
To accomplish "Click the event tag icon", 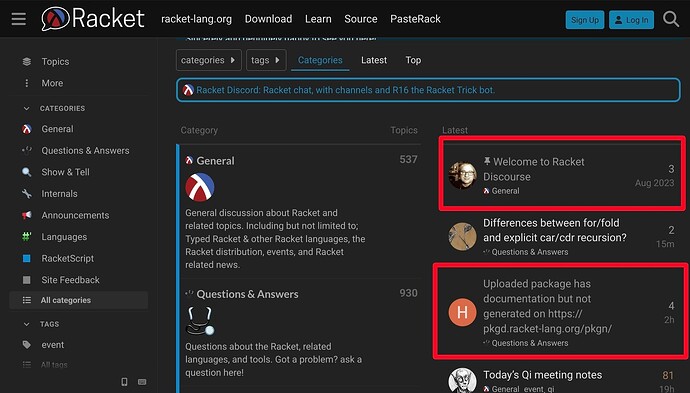I will tap(27, 345).
